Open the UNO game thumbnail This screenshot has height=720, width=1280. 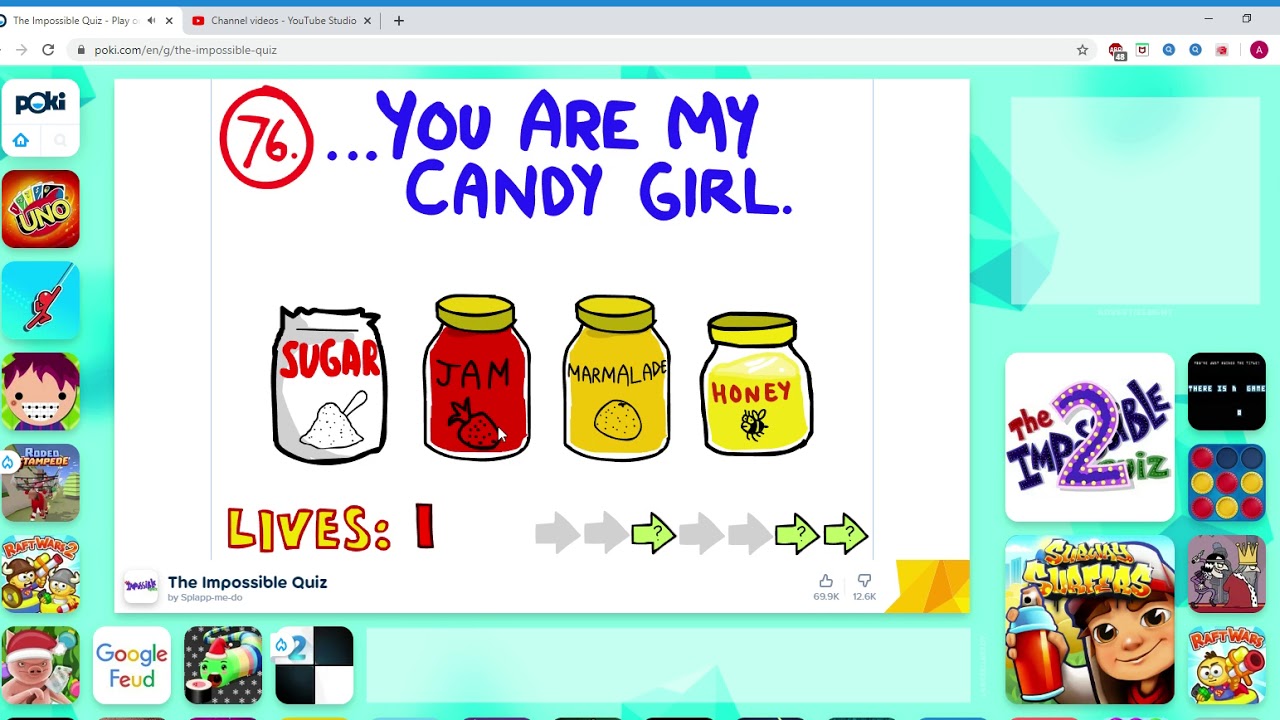(x=41, y=209)
